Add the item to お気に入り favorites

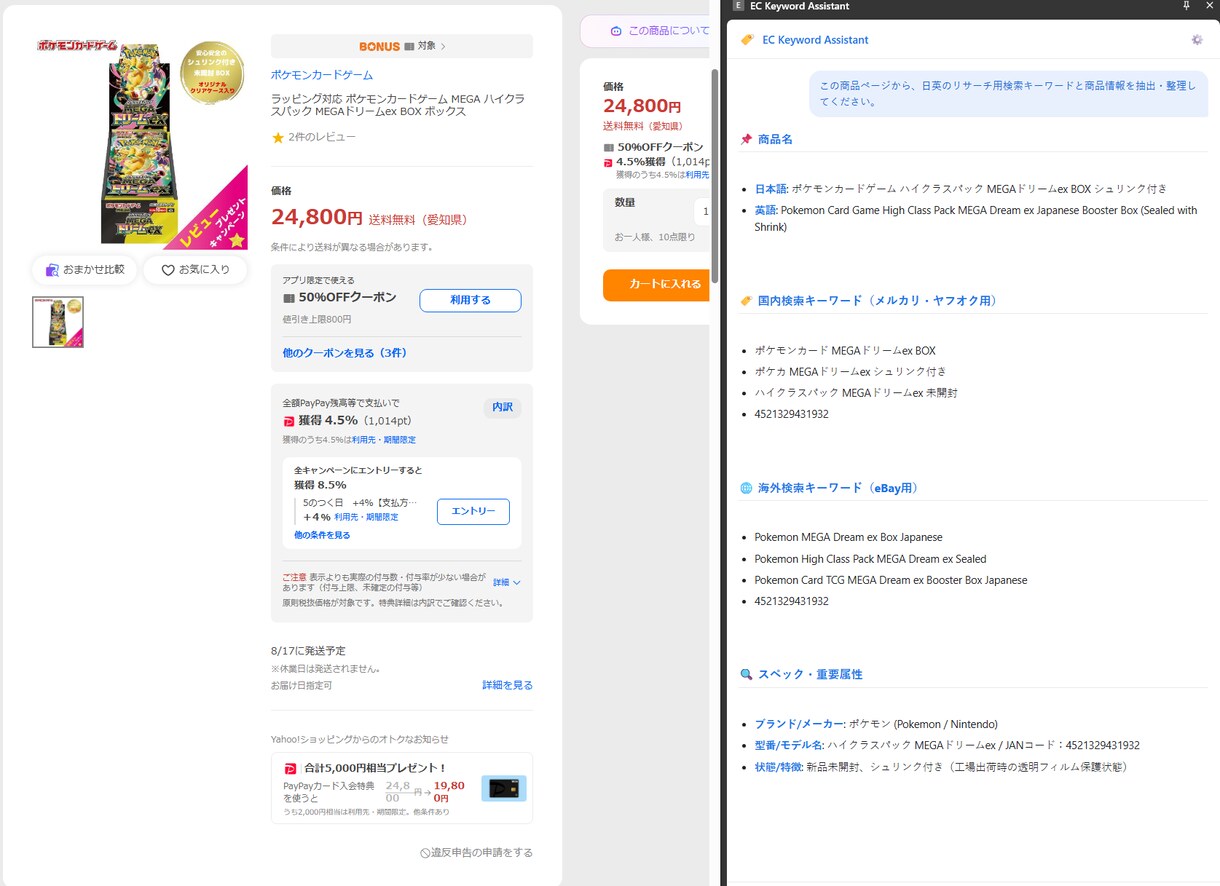pyautogui.click(x=195, y=269)
